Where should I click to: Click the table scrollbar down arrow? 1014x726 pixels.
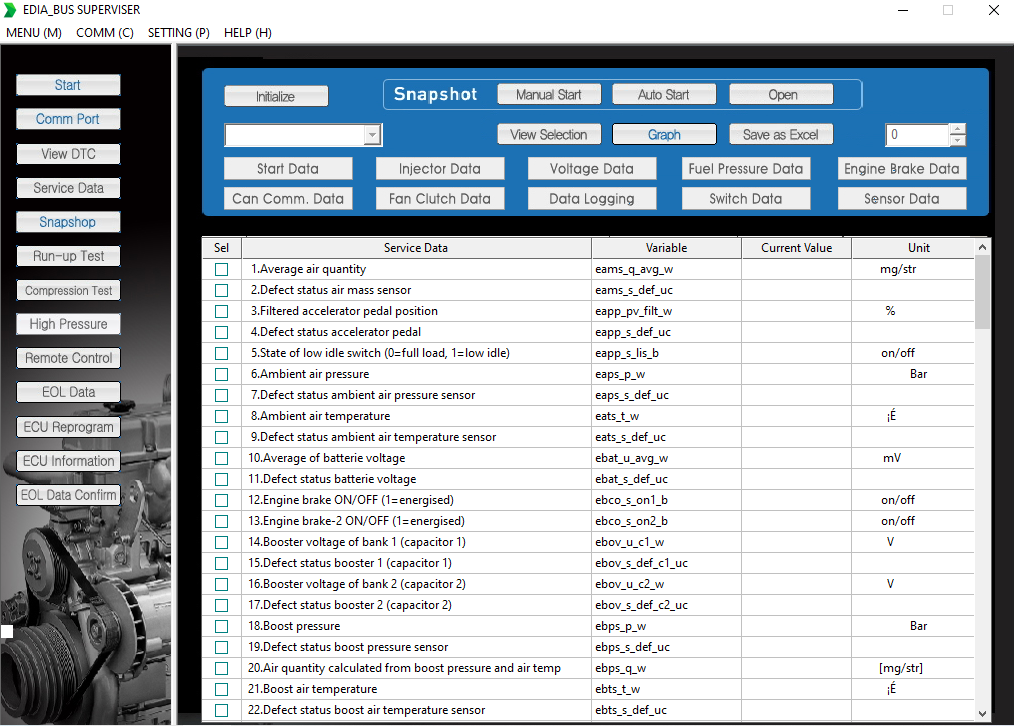coord(982,714)
